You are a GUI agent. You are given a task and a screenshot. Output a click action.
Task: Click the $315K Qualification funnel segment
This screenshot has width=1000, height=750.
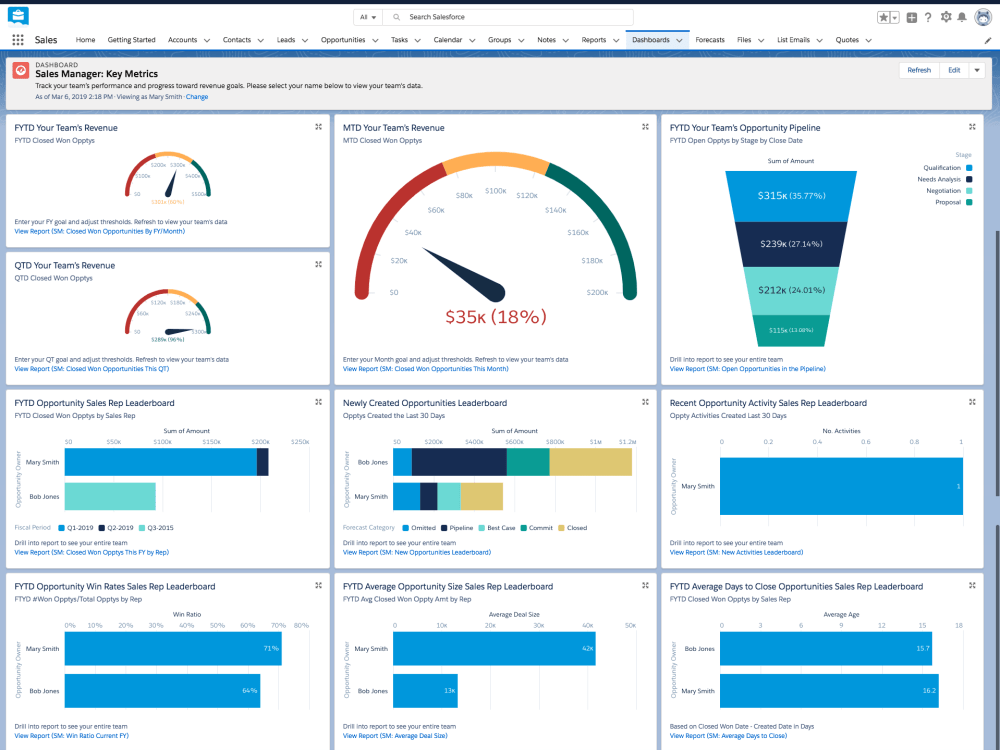click(791, 196)
